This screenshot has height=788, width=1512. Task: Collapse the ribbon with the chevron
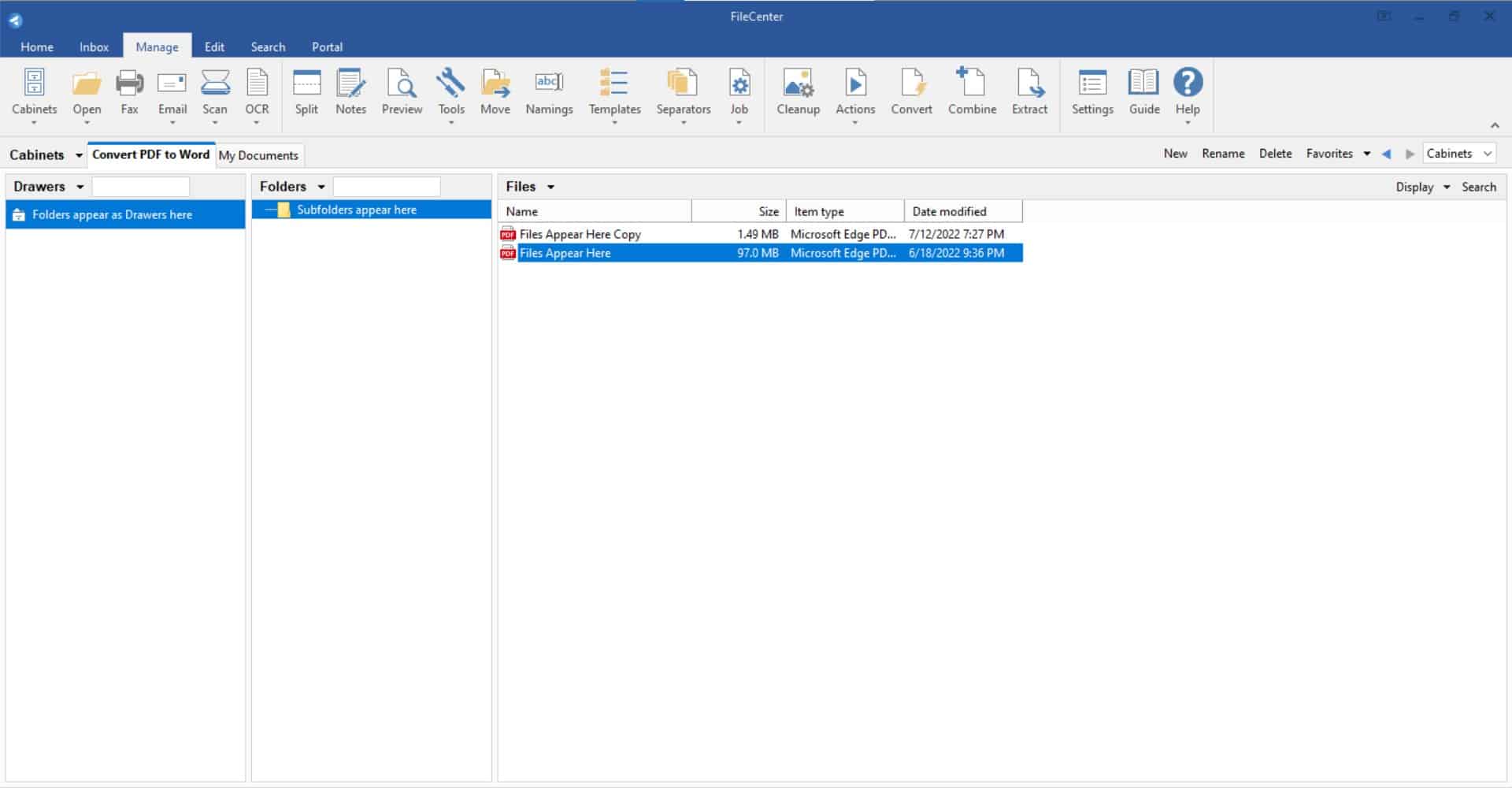1494,125
